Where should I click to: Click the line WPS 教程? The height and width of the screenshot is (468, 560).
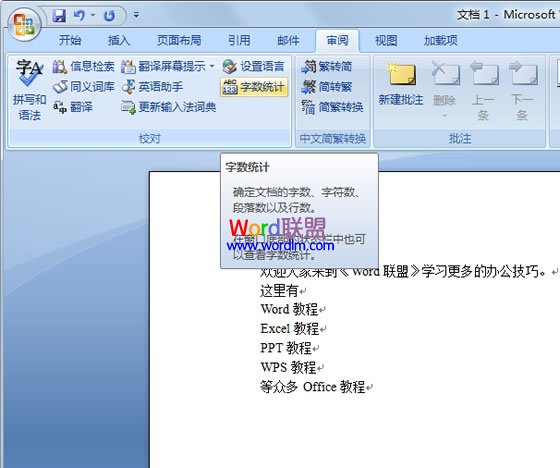tap(289, 367)
